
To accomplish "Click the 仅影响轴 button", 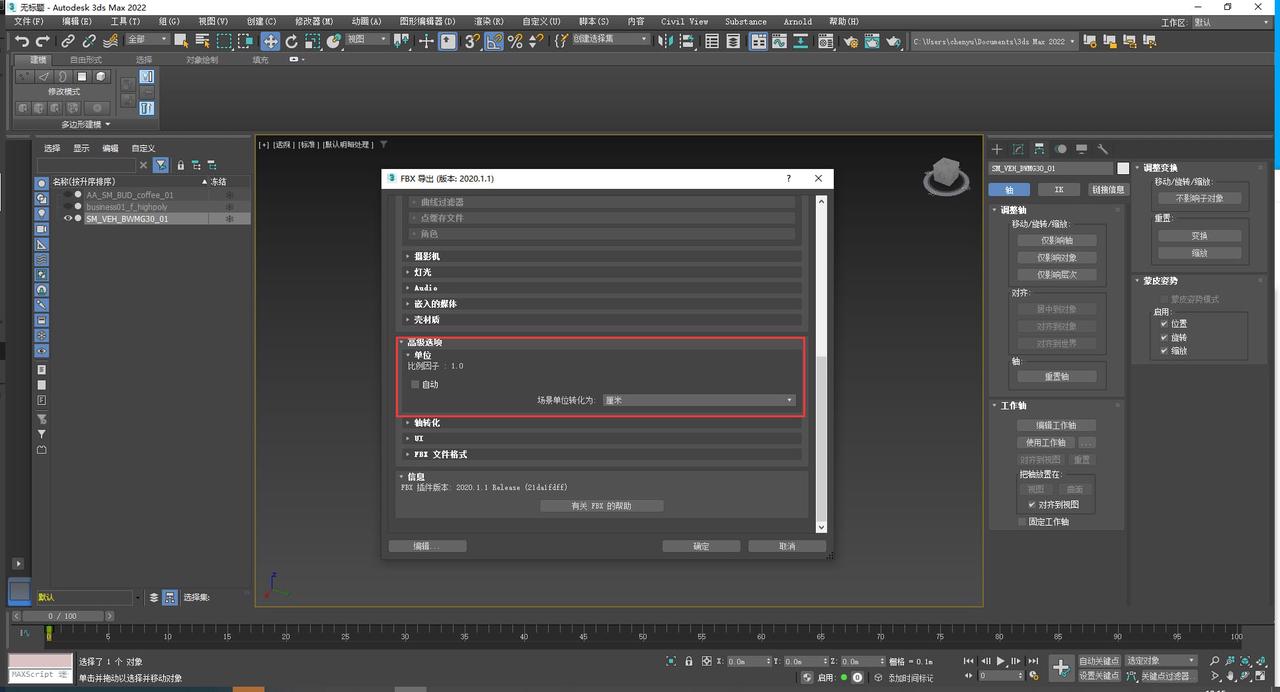I will point(1057,240).
